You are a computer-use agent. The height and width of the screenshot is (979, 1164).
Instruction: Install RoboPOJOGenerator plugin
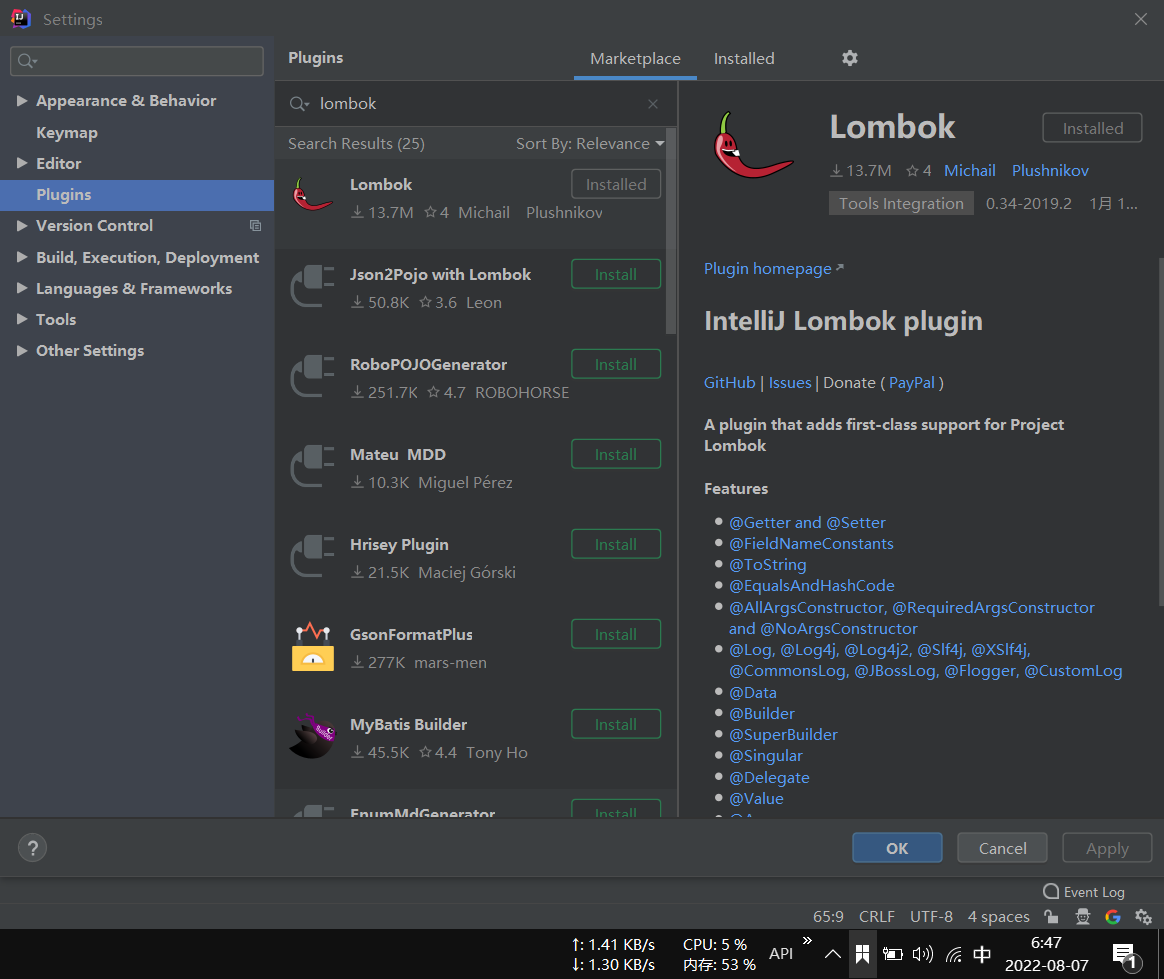click(615, 364)
